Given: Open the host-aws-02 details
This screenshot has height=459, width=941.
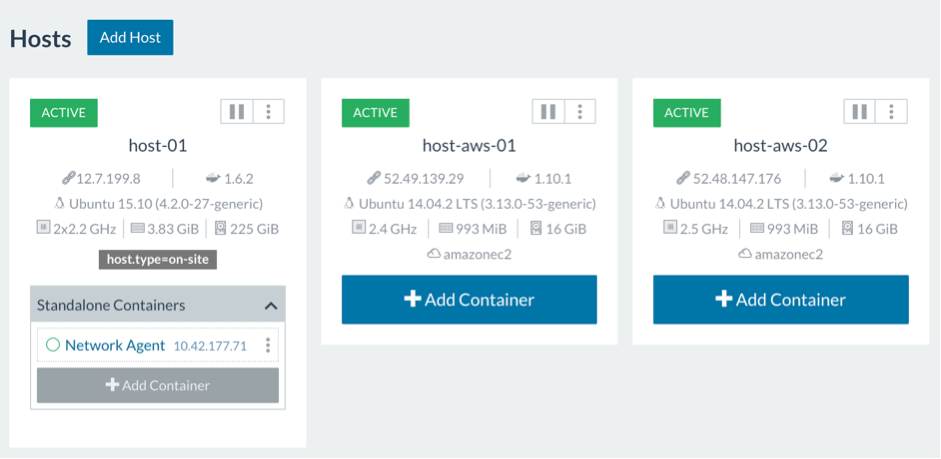Looking at the screenshot, I should click(781, 146).
